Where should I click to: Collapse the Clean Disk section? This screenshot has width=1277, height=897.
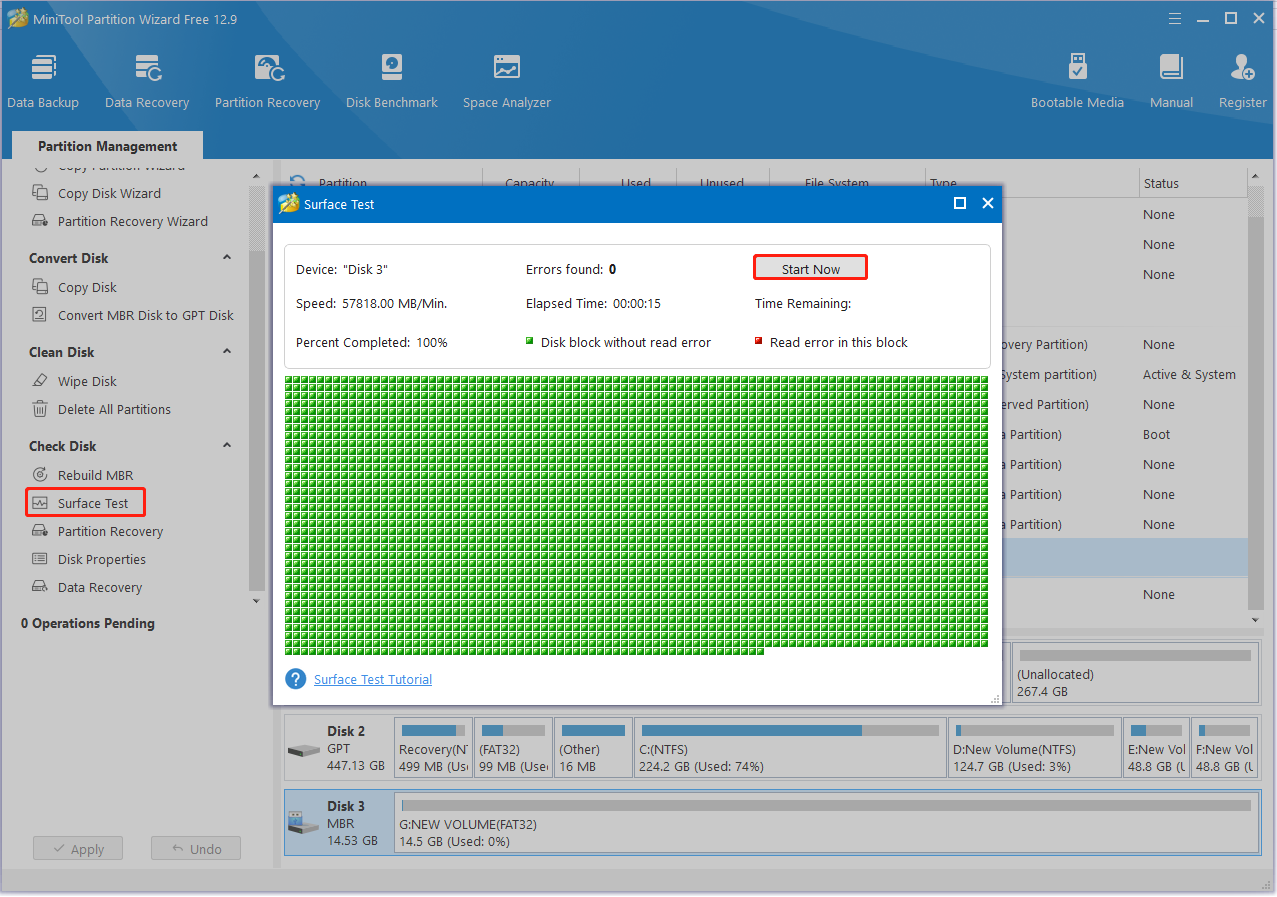pos(227,352)
